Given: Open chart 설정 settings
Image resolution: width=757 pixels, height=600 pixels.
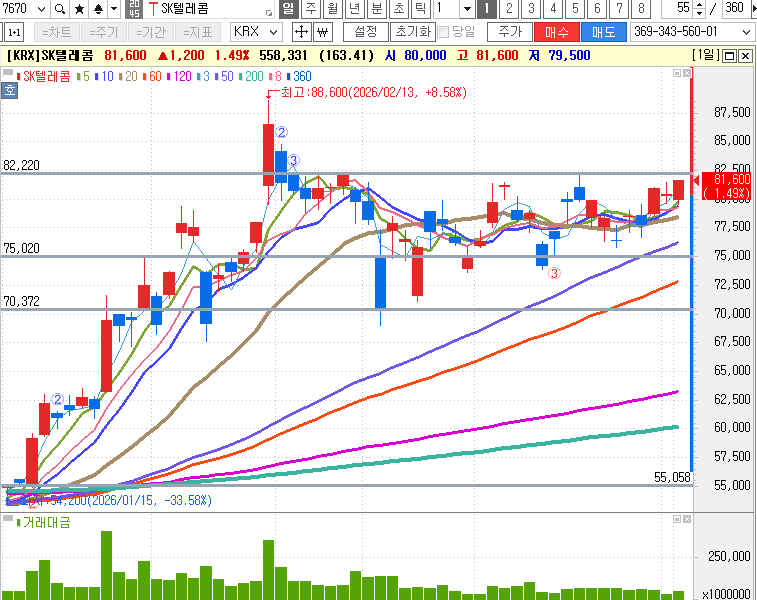Looking at the screenshot, I should click(365, 32).
